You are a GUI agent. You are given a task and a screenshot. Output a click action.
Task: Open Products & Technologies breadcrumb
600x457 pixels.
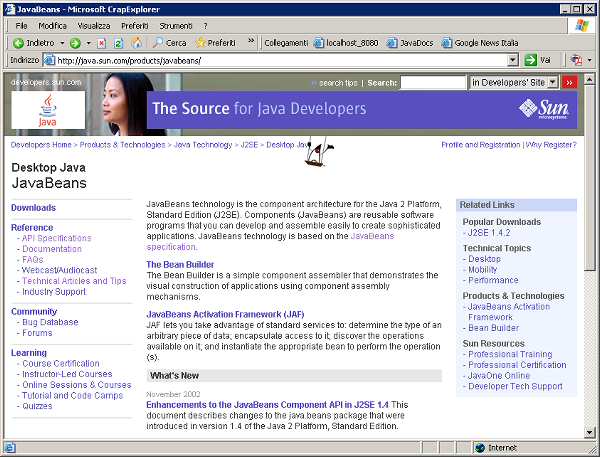122,145
